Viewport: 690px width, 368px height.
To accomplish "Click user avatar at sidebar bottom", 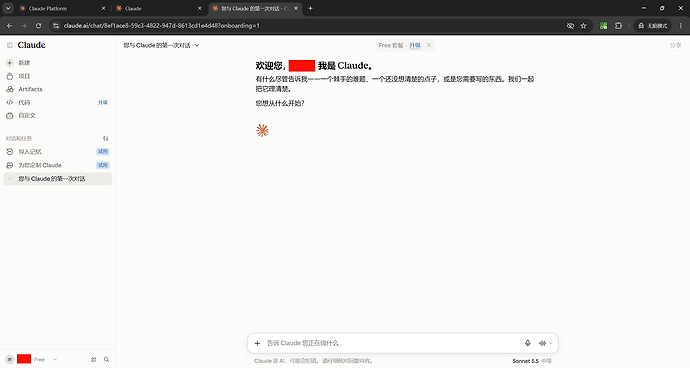I will pos(10,359).
